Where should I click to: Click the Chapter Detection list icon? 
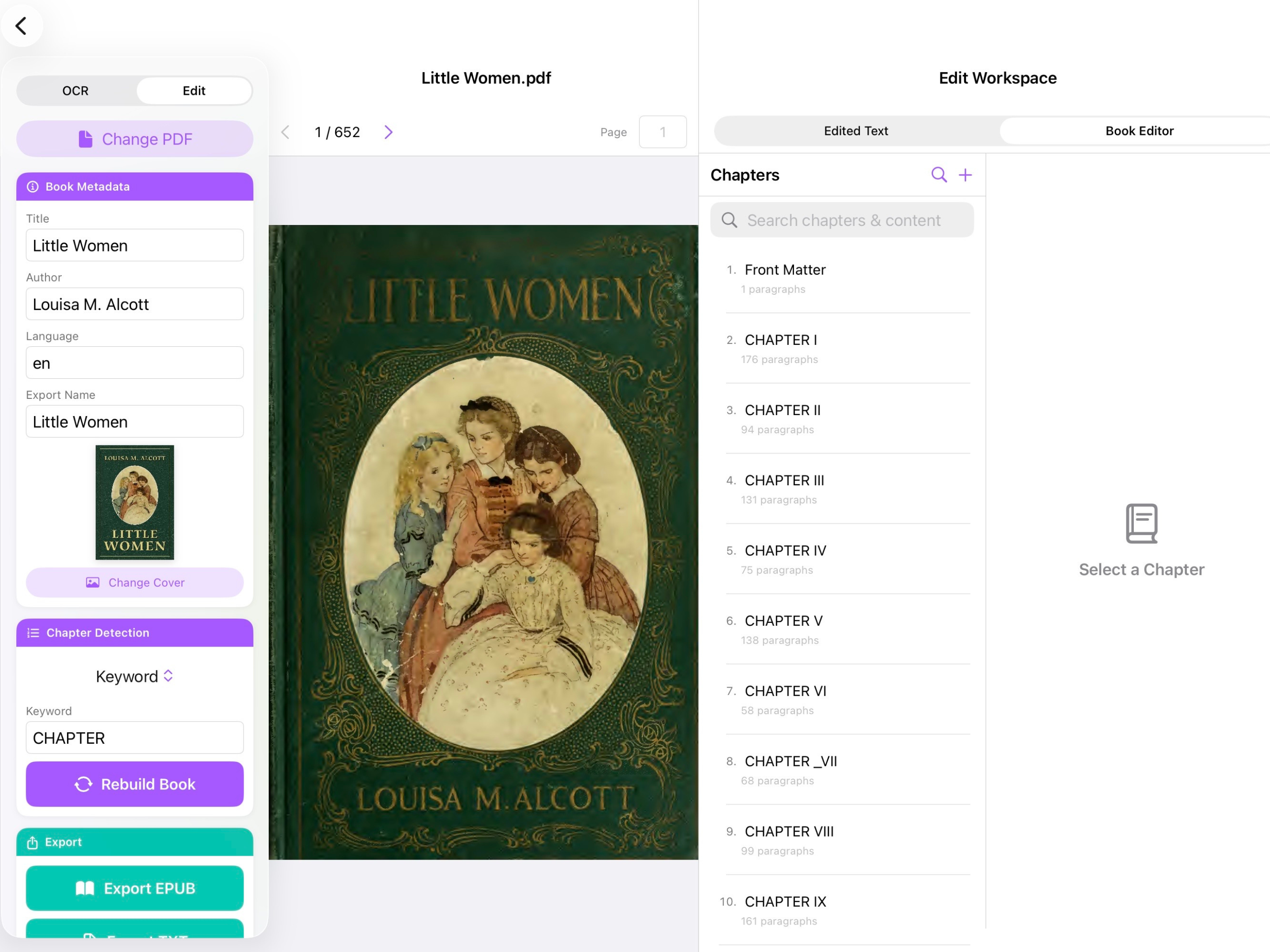tap(33, 633)
